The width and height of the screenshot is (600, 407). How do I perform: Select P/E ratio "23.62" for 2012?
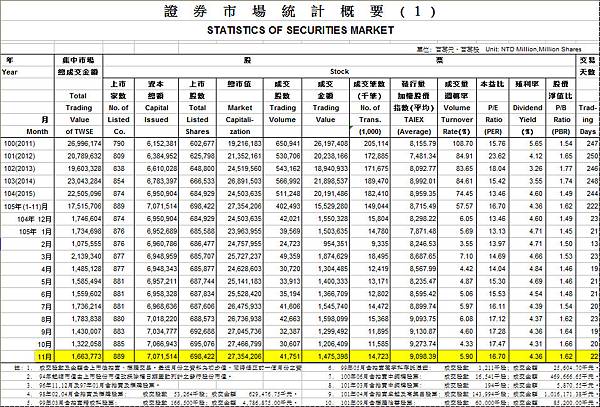tap(497, 156)
